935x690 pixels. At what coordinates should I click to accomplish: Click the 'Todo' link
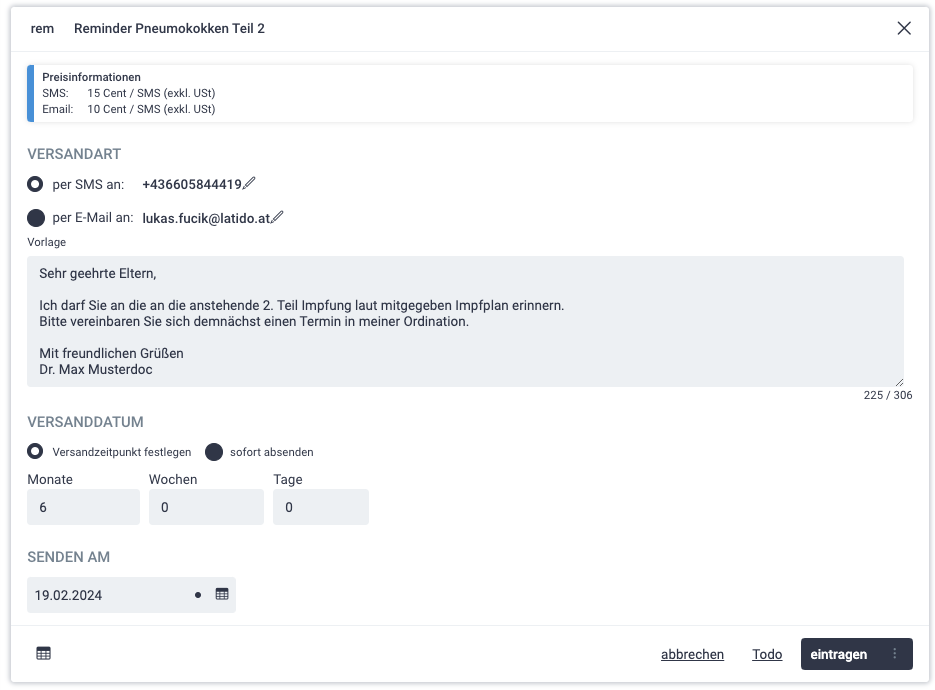coord(767,654)
